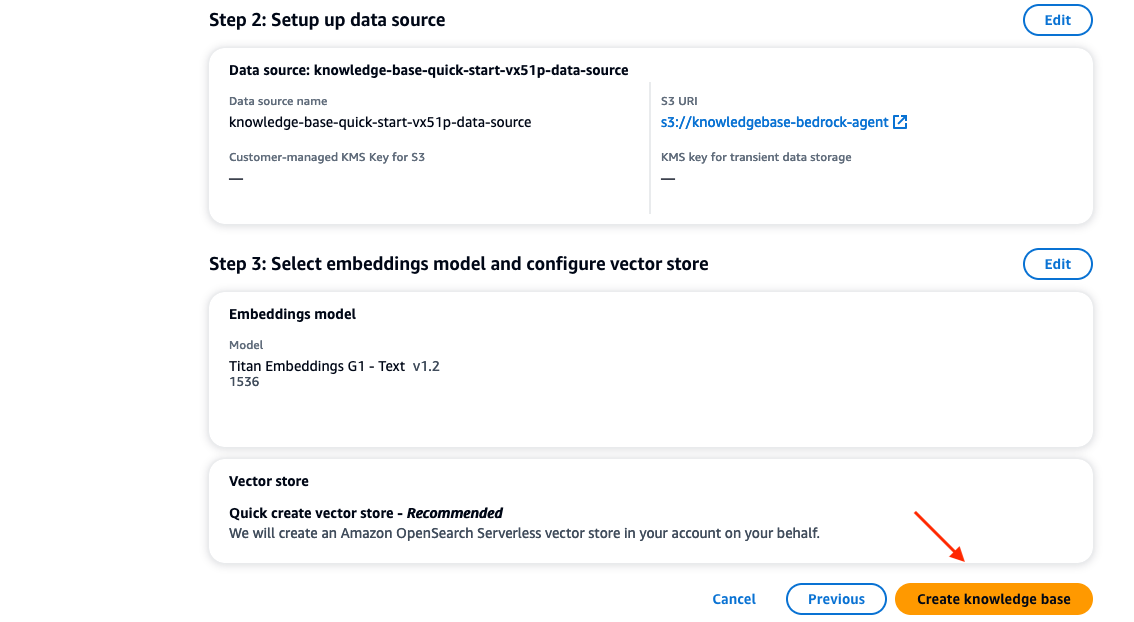Click the Vector store section title
The width and height of the screenshot is (1134, 622).
click(x=269, y=481)
